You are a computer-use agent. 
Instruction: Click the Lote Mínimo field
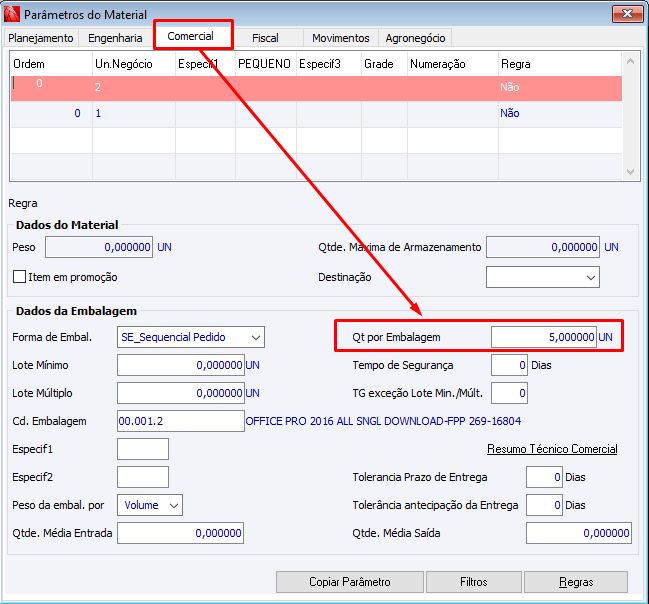(180, 365)
